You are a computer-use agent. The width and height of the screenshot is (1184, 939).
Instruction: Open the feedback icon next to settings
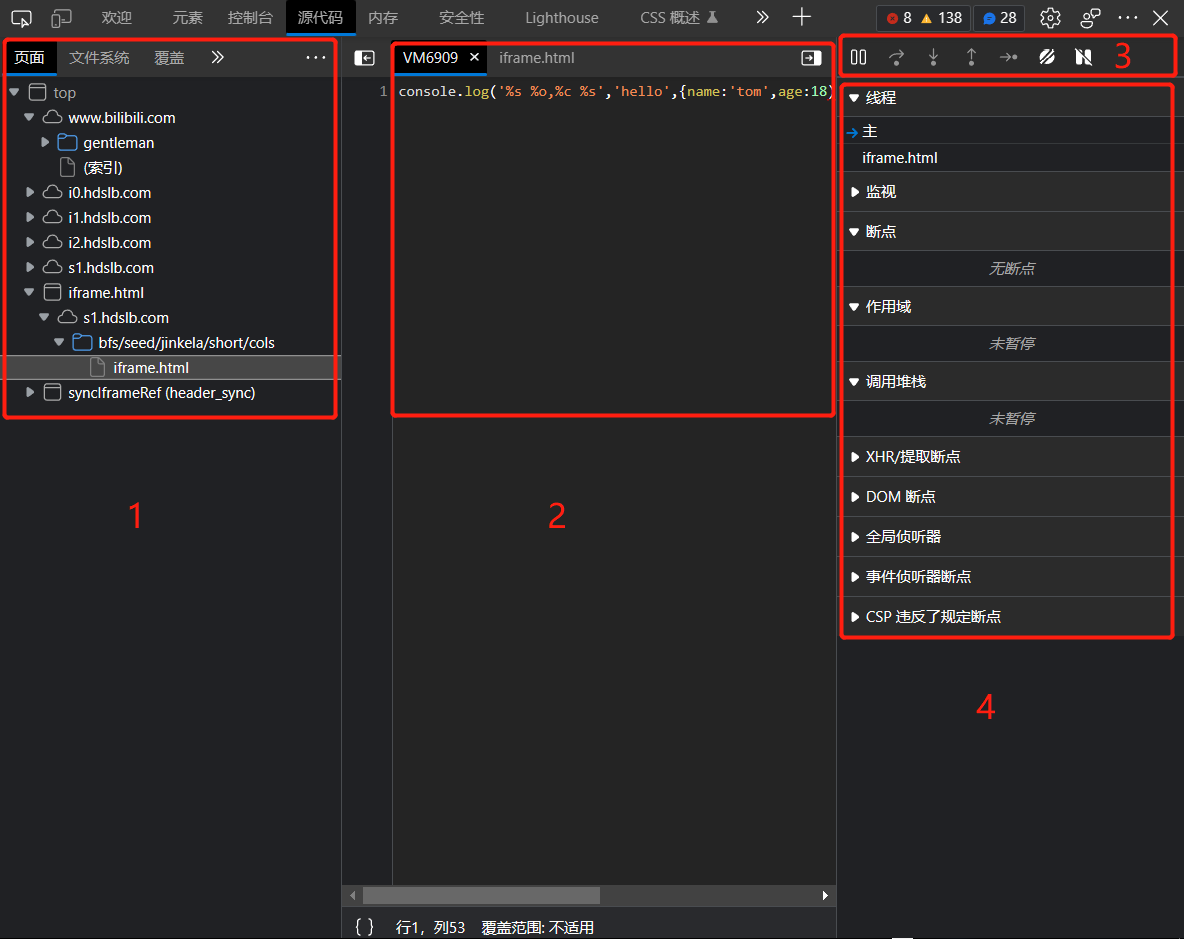point(1090,17)
